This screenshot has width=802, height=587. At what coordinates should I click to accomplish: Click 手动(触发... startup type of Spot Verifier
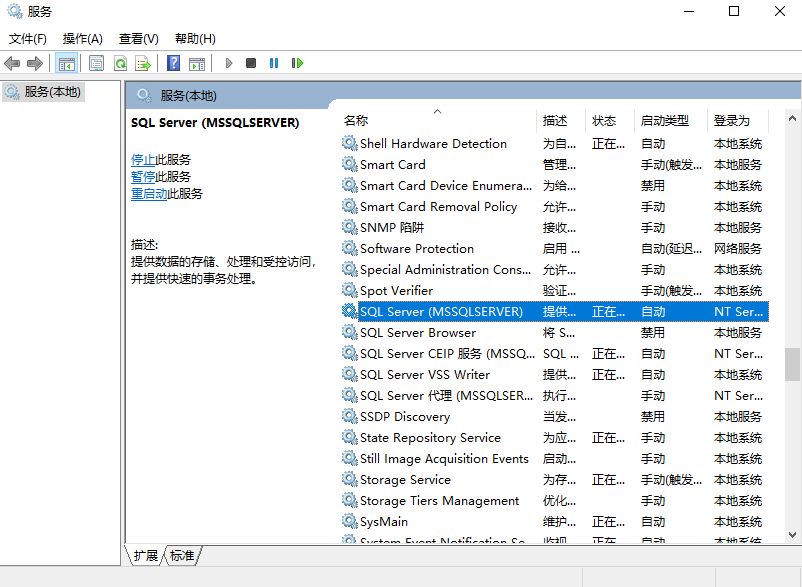[x=671, y=290]
